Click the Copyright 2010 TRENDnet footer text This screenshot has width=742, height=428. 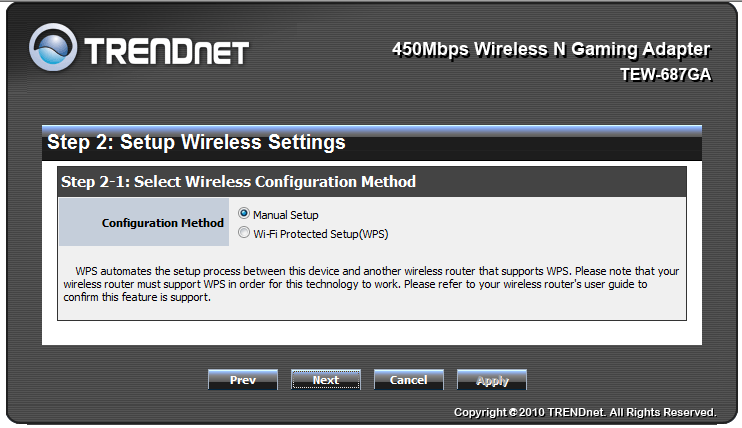pos(585,412)
